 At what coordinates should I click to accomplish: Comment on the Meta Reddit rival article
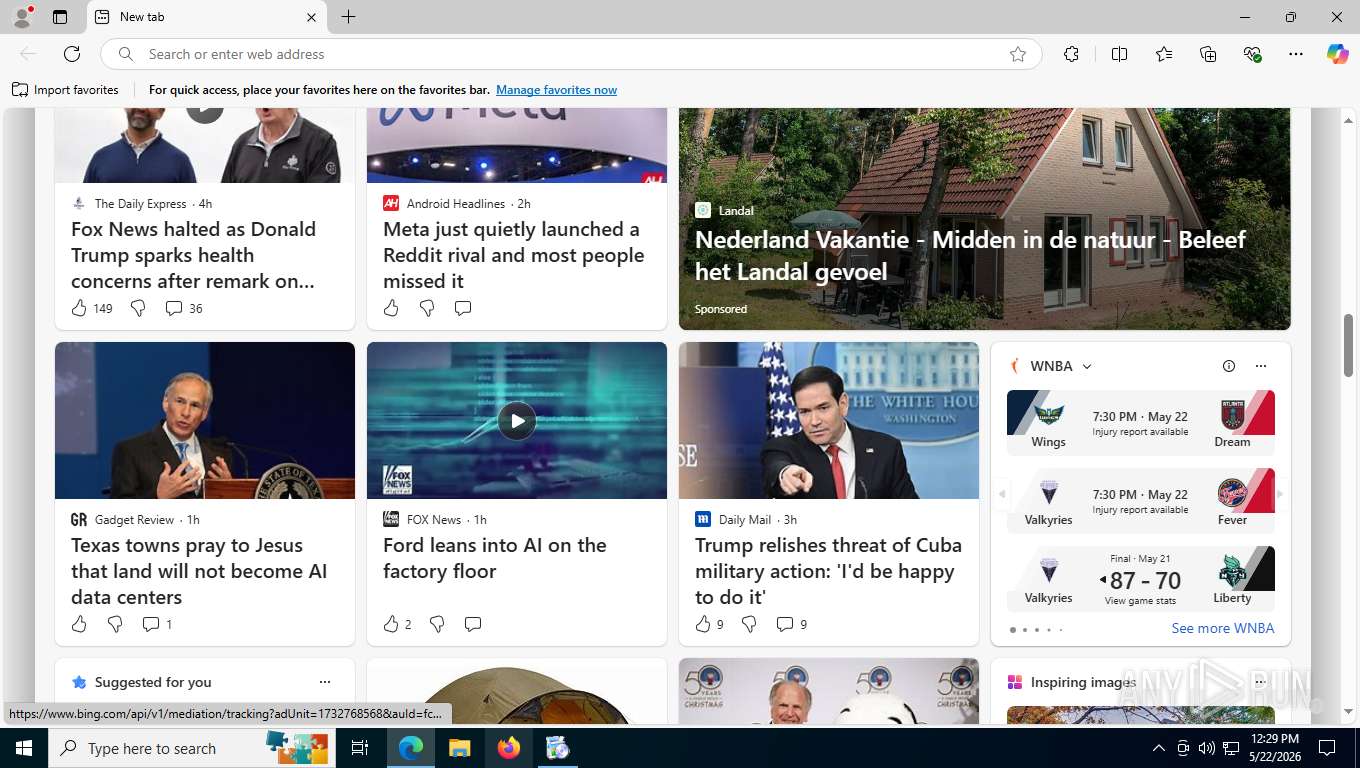(x=463, y=308)
